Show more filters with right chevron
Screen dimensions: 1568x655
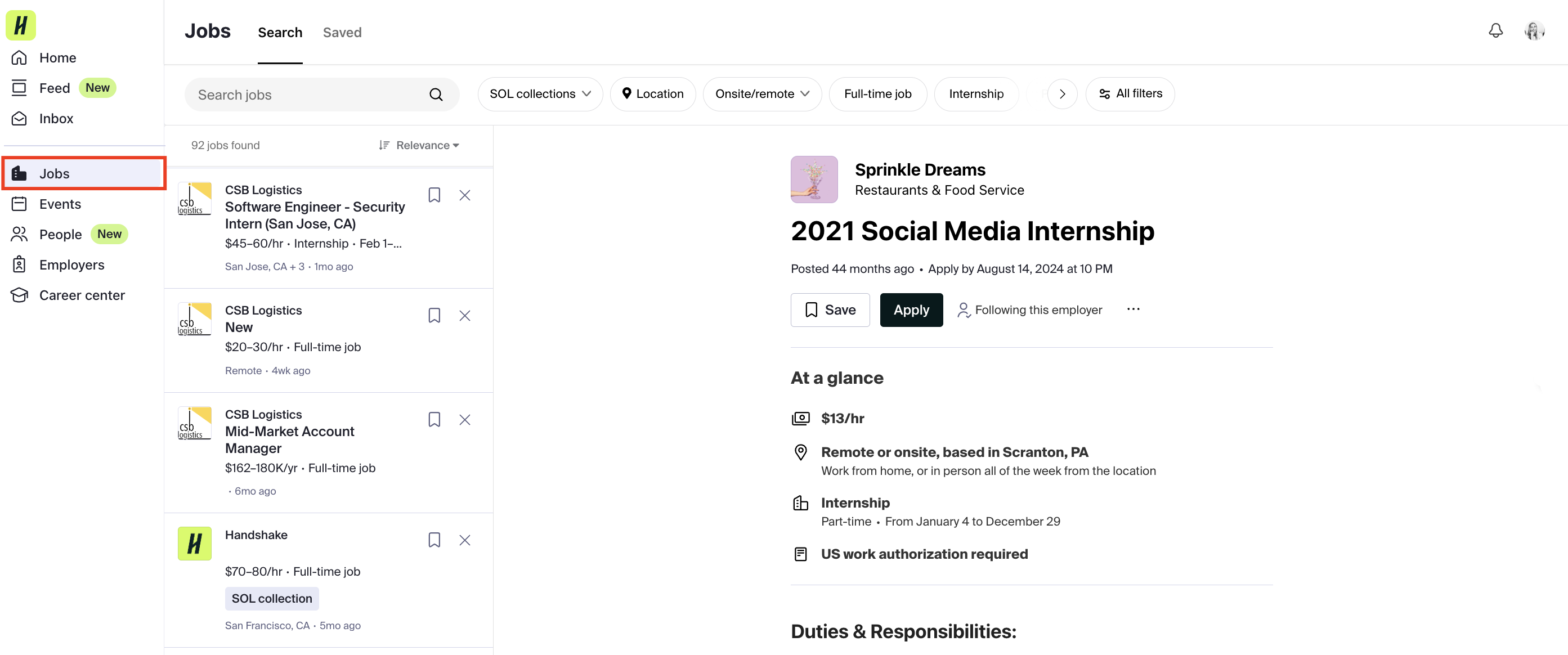[x=1062, y=94]
